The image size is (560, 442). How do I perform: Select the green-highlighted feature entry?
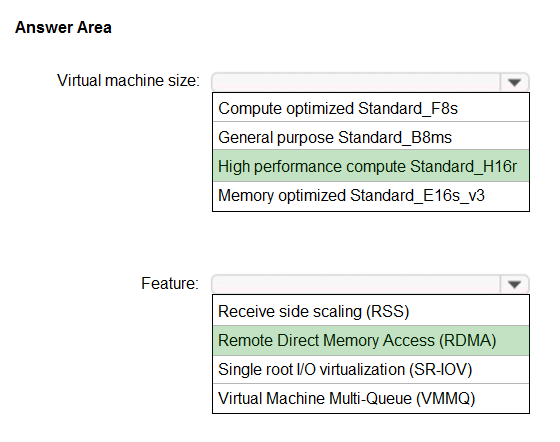(371, 340)
